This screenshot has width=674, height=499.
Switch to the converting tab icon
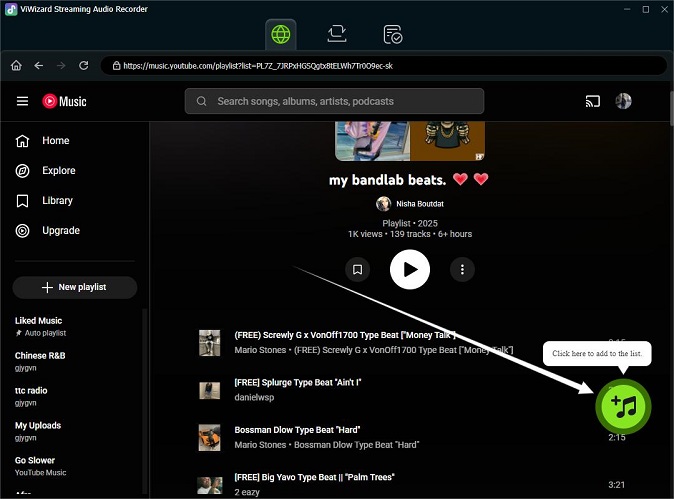click(337, 34)
